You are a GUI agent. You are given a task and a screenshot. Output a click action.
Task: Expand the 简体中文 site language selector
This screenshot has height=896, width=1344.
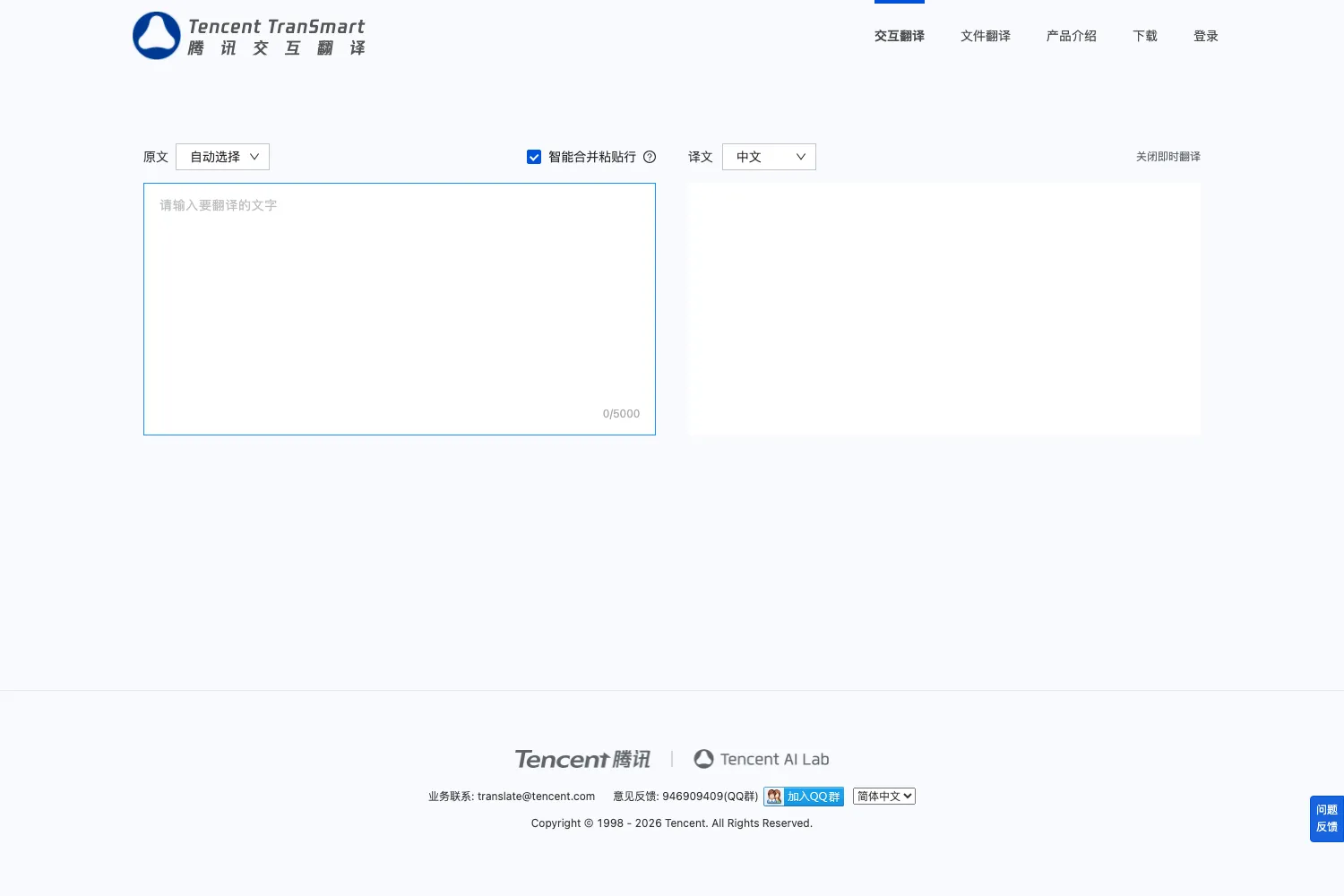click(x=884, y=796)
